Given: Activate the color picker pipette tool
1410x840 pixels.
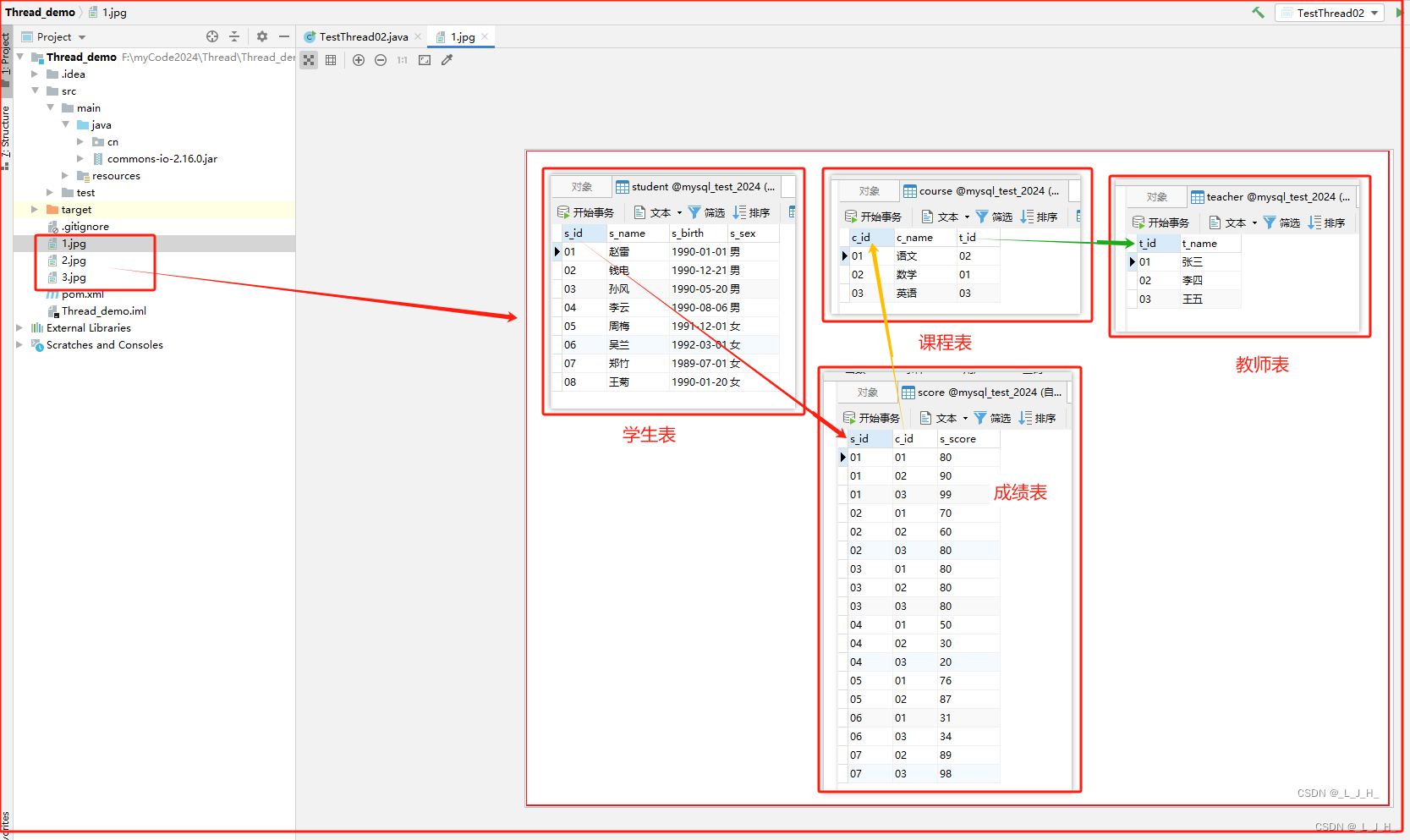Looking at the screenshot, I should [447, 60].
